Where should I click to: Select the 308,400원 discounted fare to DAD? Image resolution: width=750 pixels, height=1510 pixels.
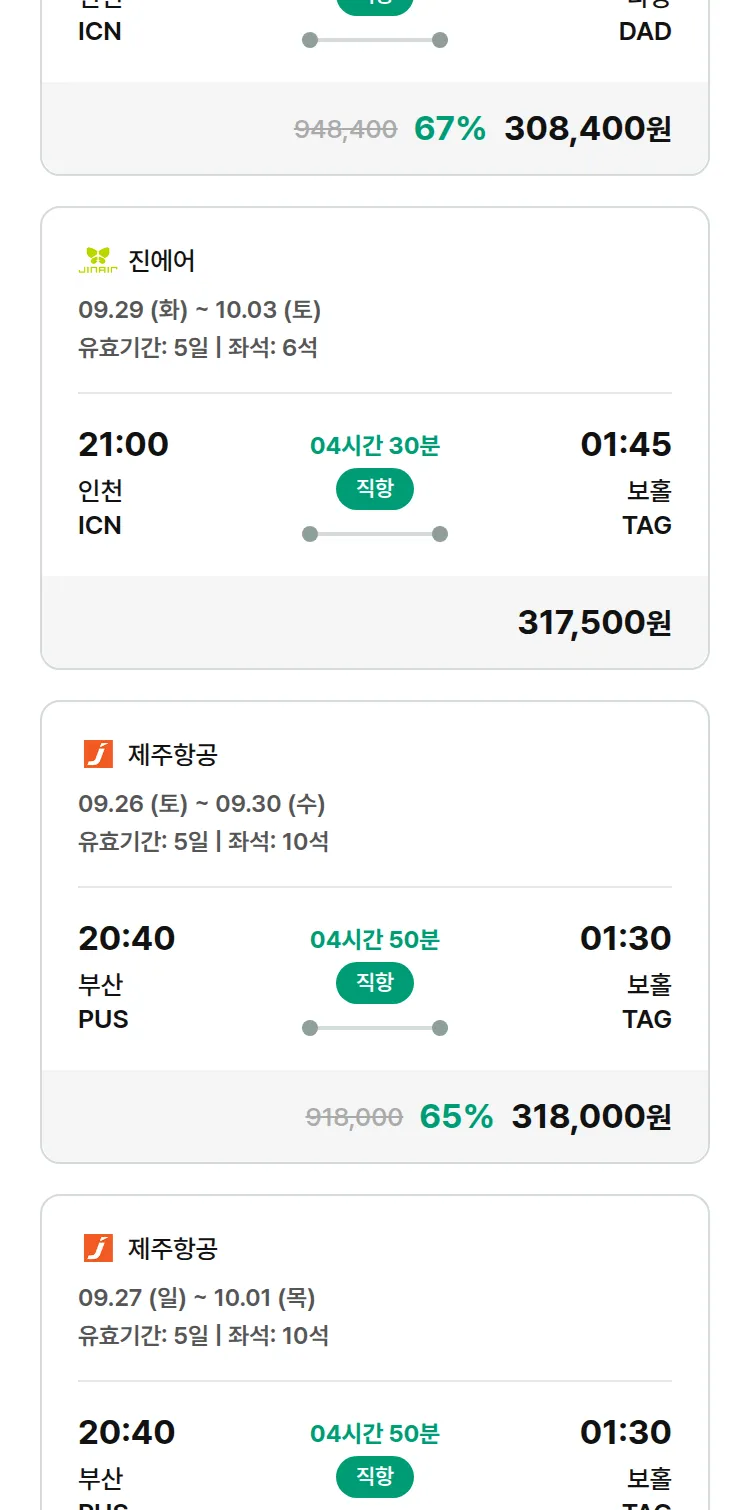[588, 129]
